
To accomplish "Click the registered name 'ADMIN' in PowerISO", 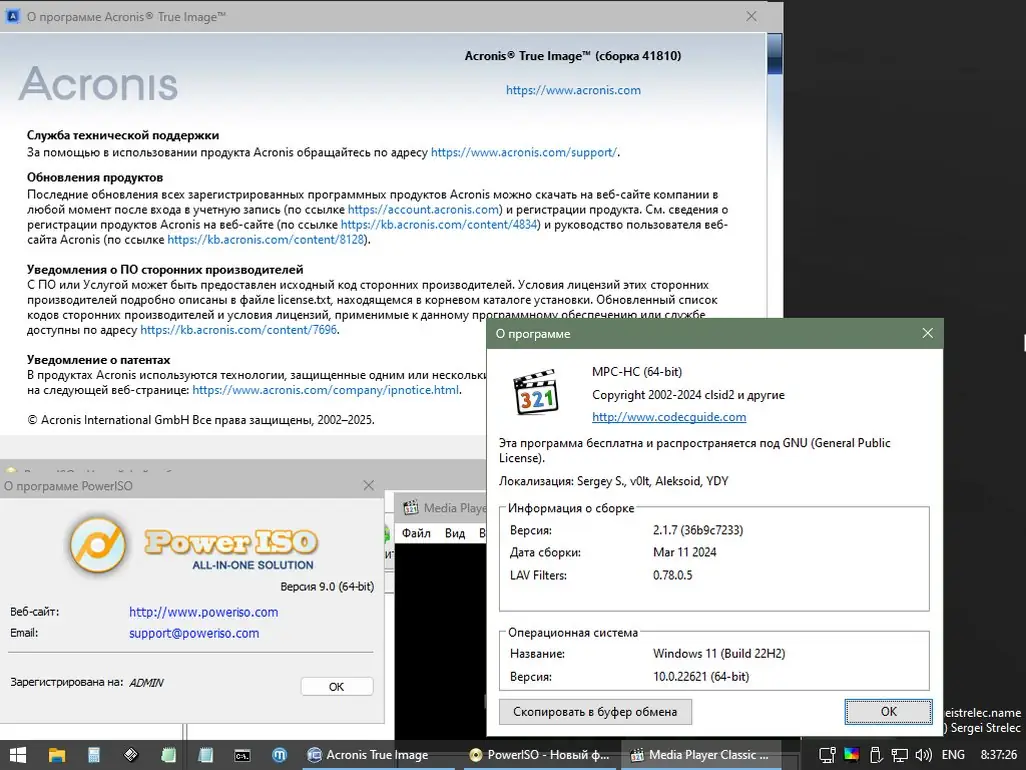I will pyautogui.click(x=147, y=682).
